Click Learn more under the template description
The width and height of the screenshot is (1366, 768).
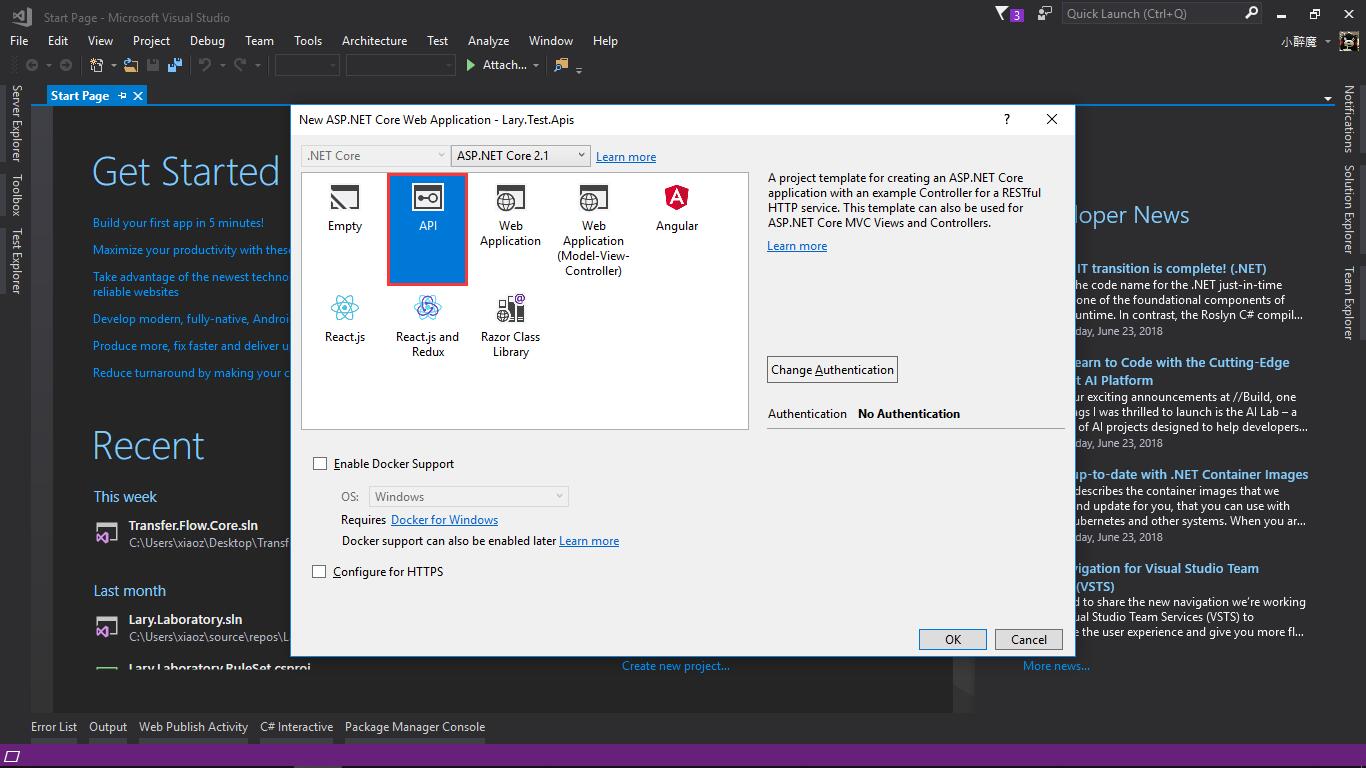click(797, 246)
